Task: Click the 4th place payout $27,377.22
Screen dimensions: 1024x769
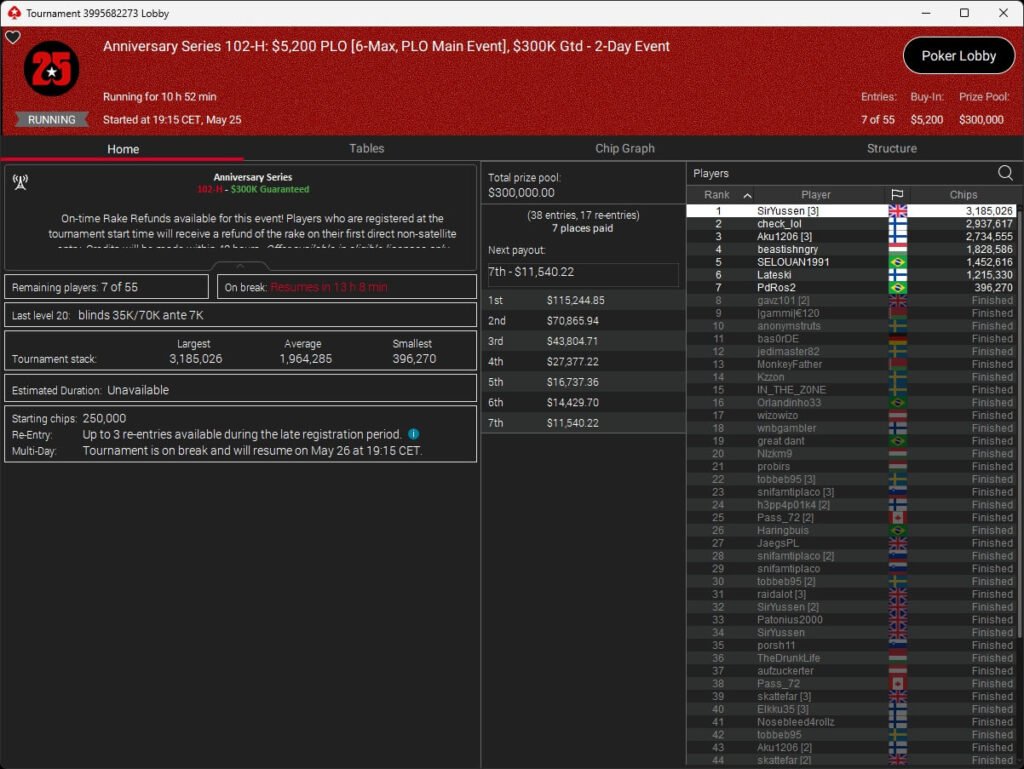Action: coord(572,362)
